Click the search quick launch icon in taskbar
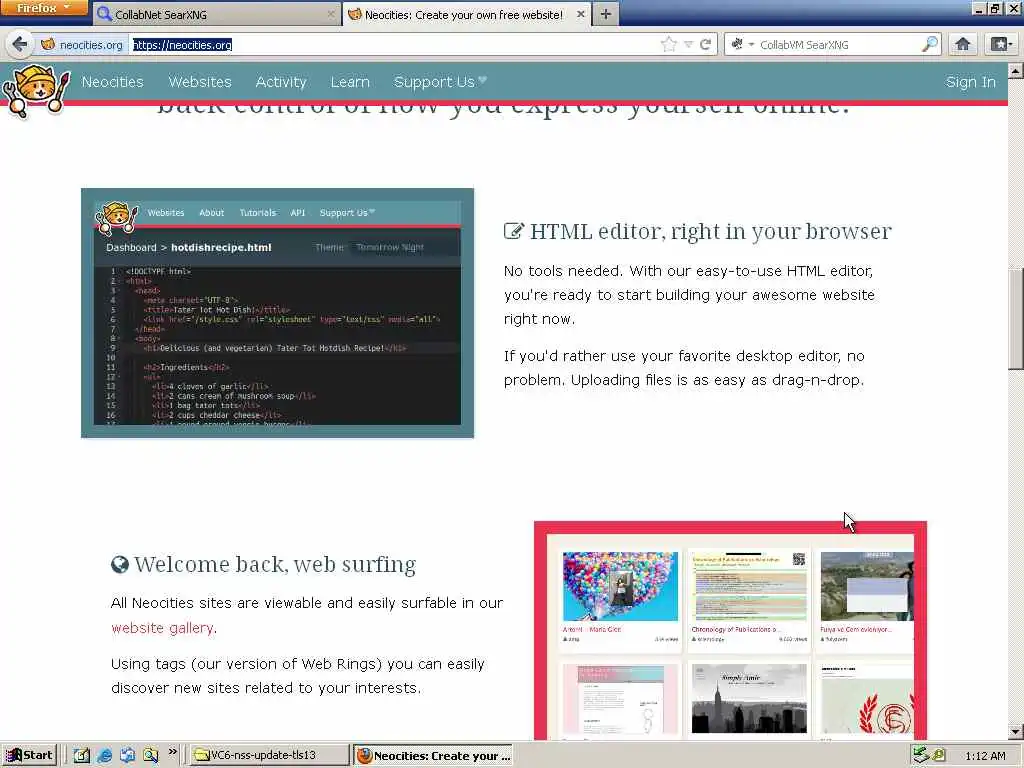The height and width of the screenshot is (768, 1024). click(151, 756)
